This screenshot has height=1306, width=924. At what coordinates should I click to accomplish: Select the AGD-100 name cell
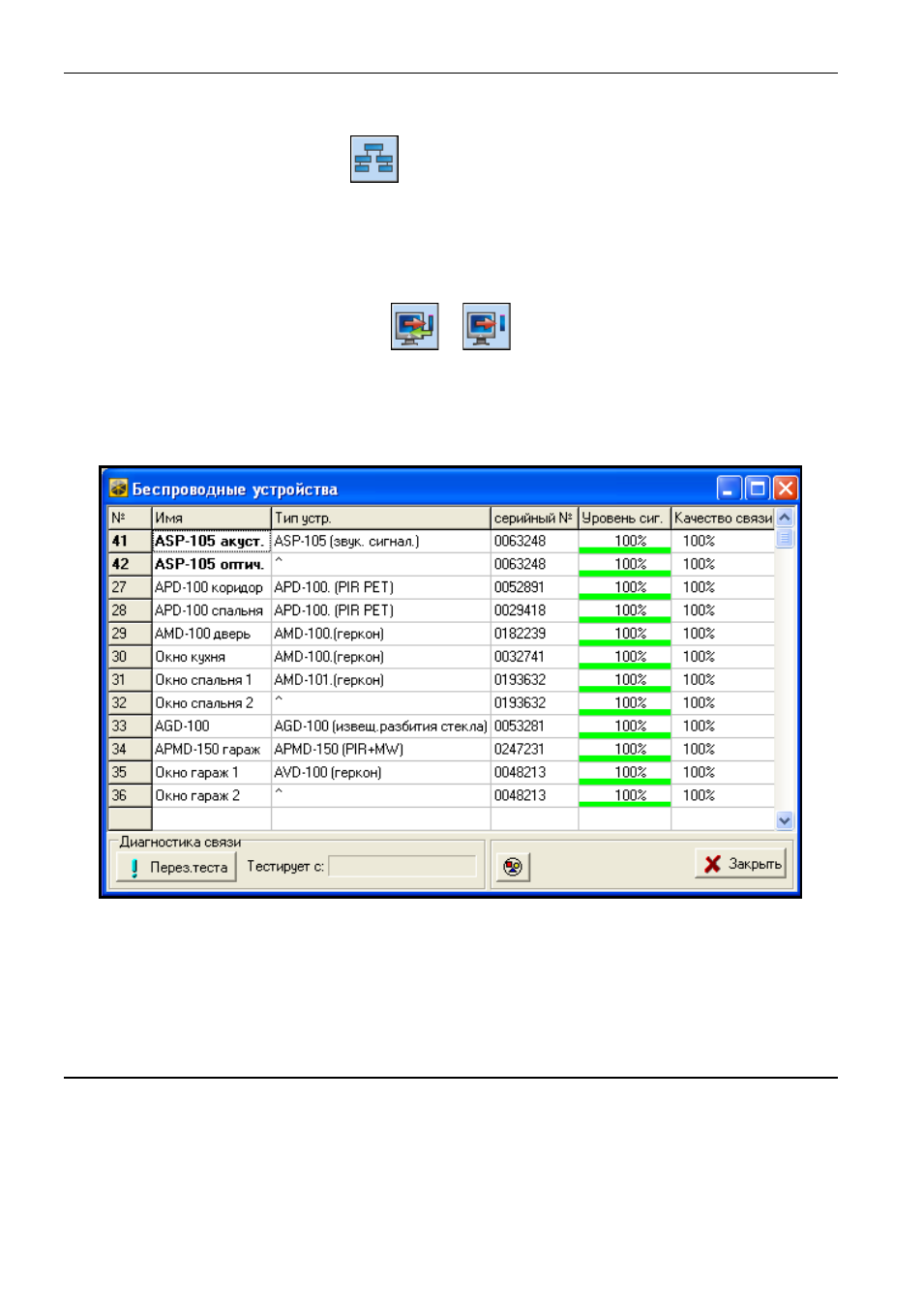pos(211,727)
